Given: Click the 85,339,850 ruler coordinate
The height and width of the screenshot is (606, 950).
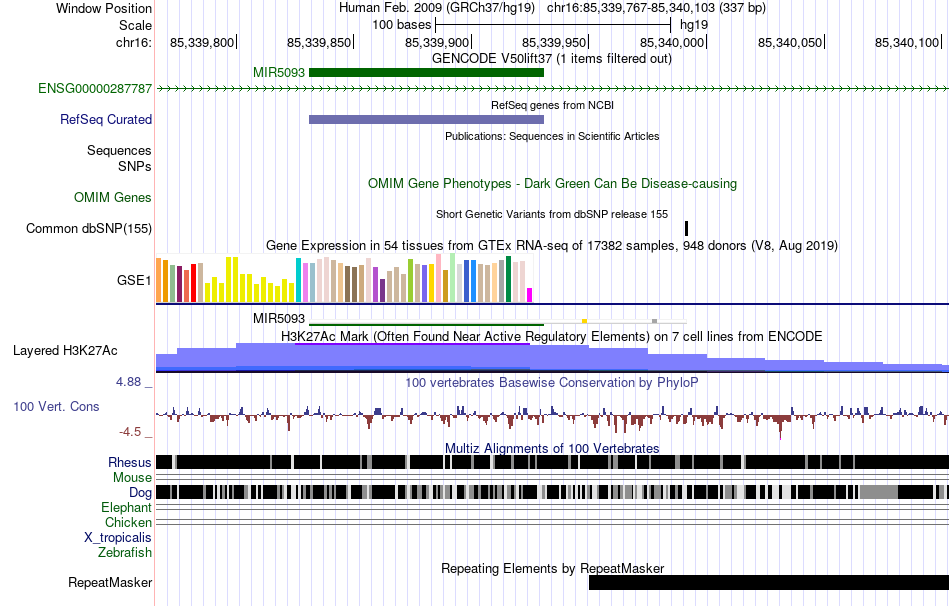Looking at the screenshot, I should point(319,42).
